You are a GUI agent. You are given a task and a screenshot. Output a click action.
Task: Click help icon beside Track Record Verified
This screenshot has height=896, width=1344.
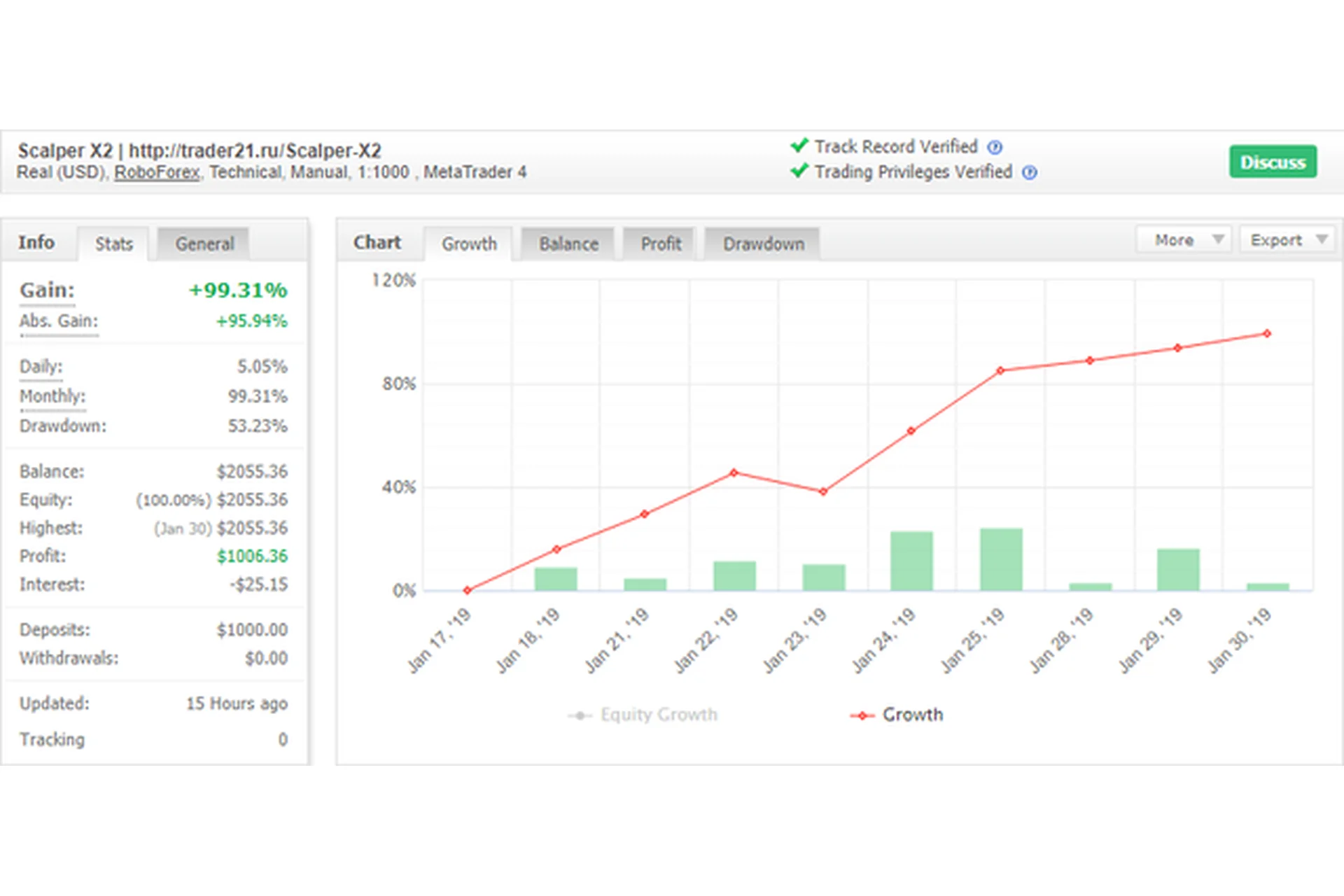[995, 148]
